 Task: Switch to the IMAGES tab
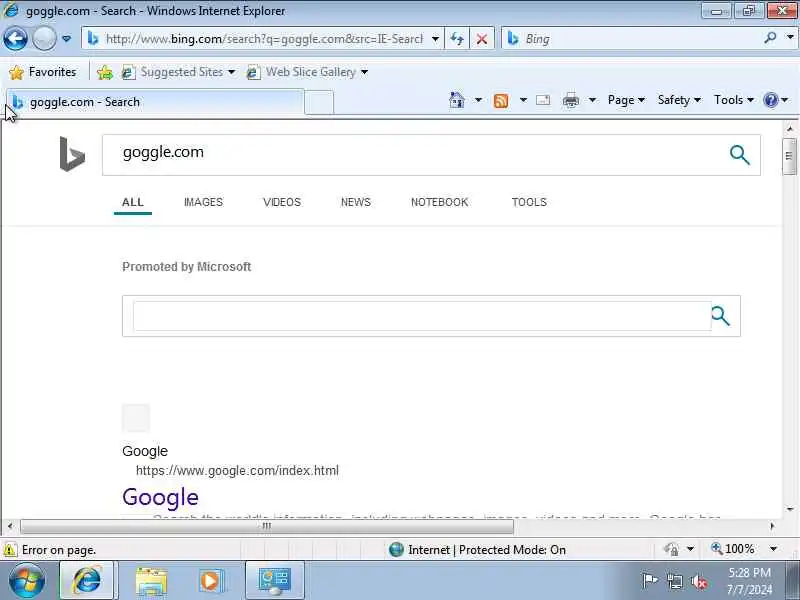tap(203, 203)
